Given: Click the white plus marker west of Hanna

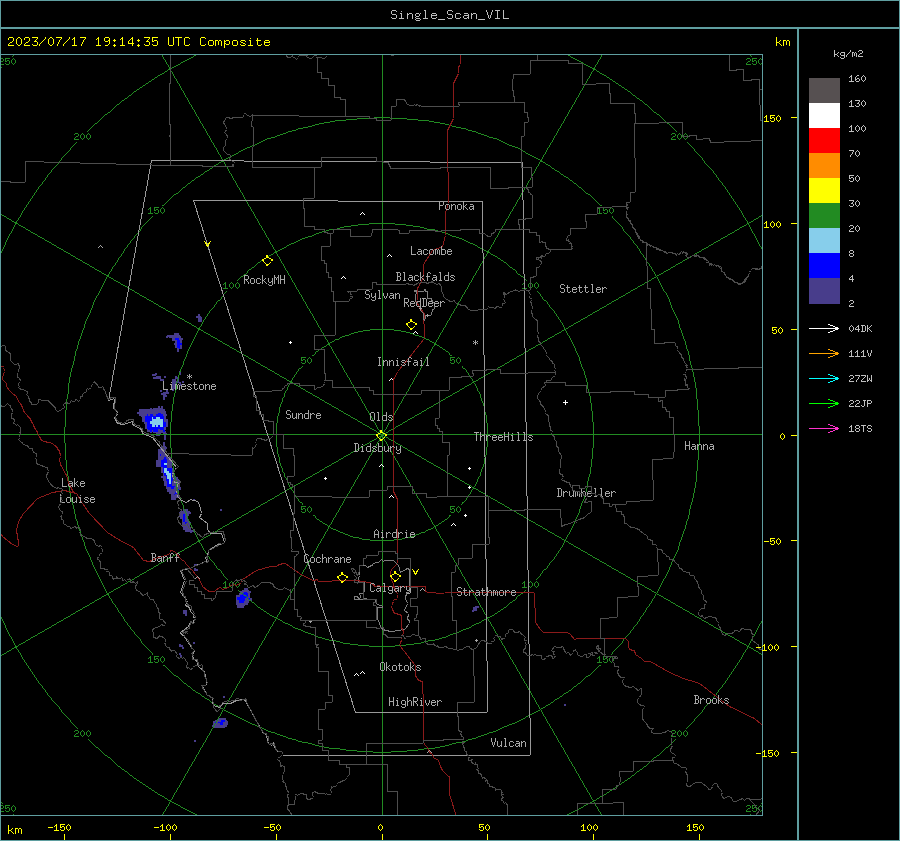Looking at the screenshot, I should [x=565, y=402].
